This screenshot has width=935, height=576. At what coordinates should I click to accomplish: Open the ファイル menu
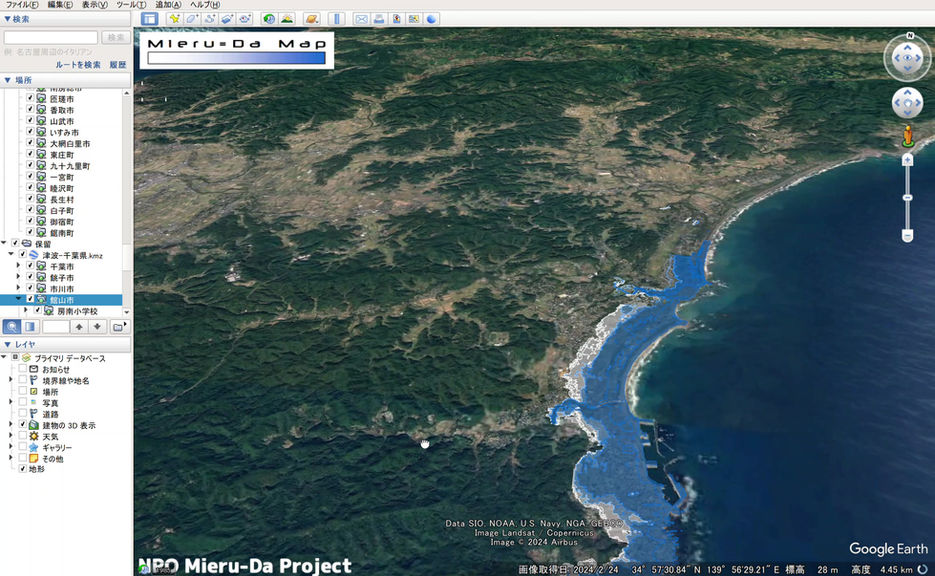22,5
